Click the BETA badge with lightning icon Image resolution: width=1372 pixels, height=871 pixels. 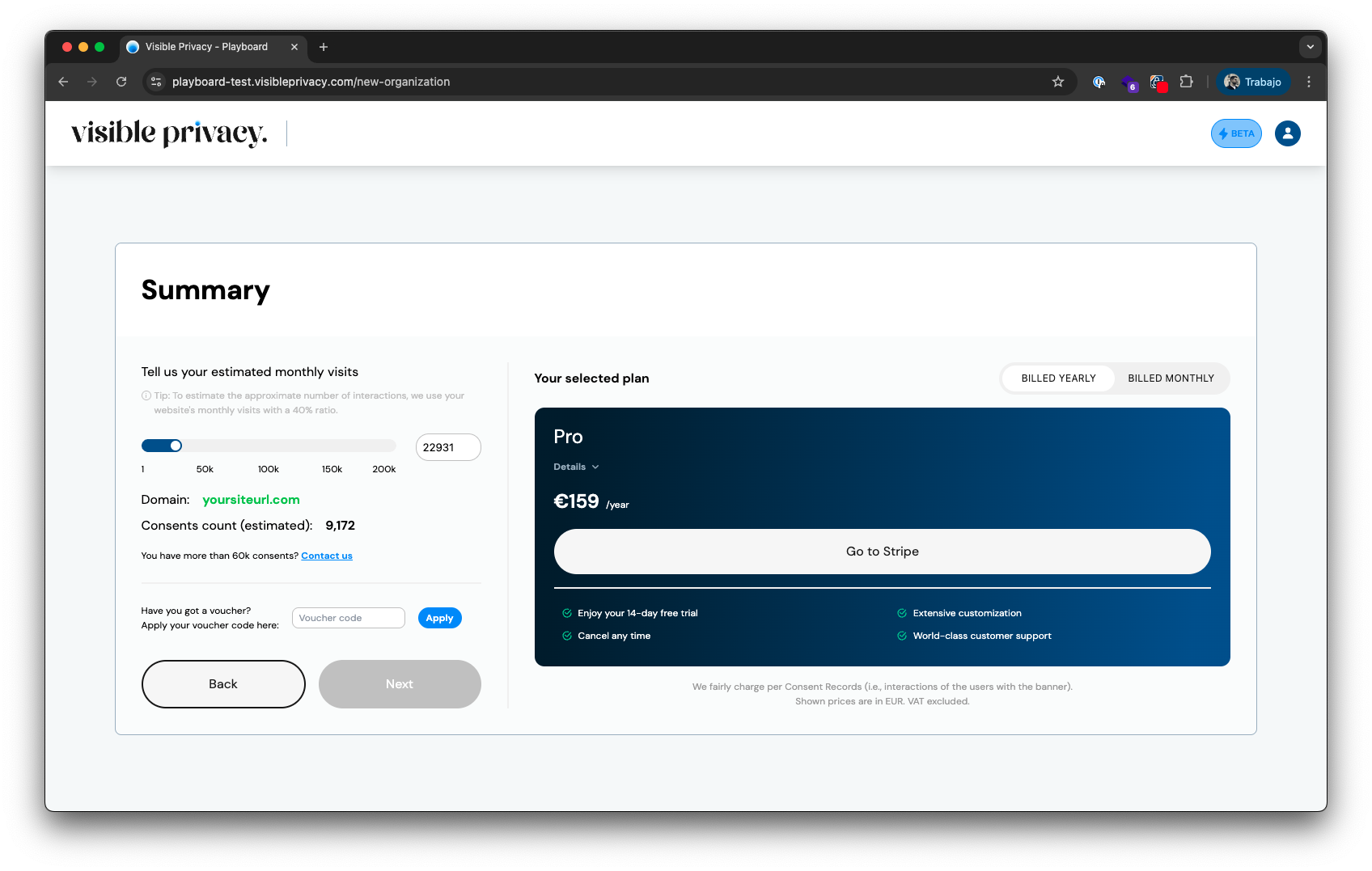(x=1235, y=133)
